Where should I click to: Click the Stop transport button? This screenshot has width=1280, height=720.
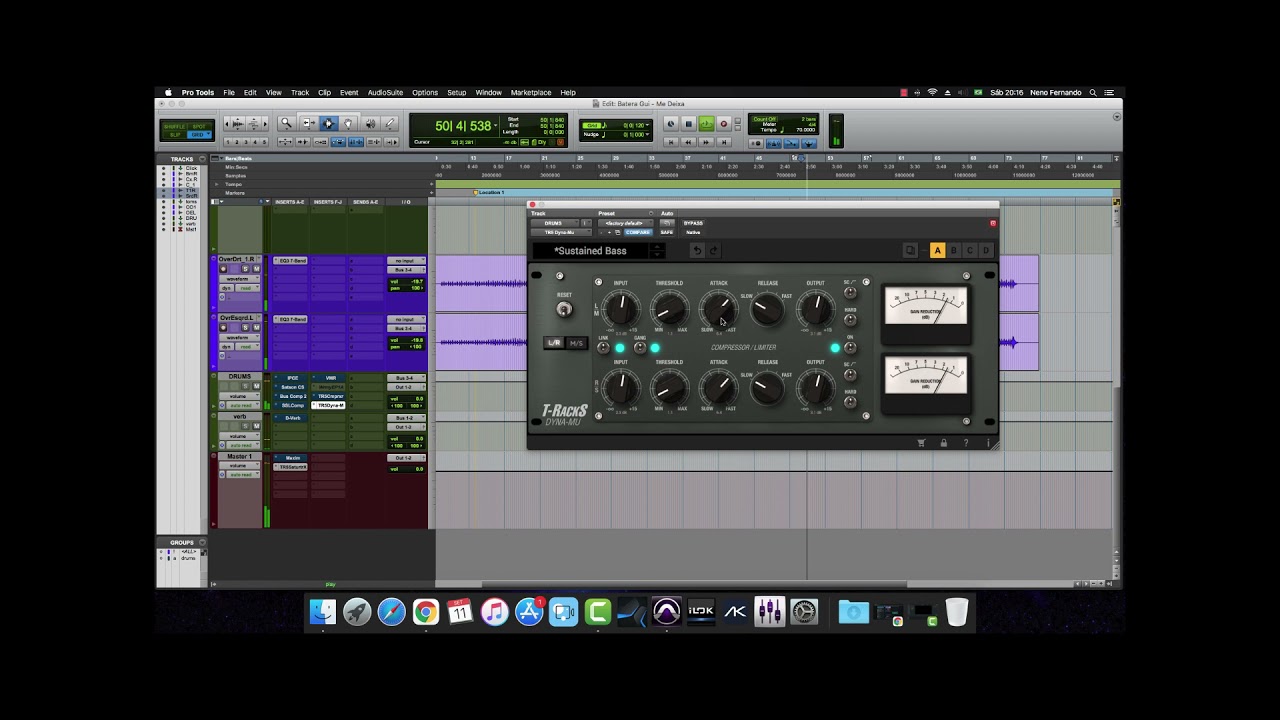(688, 124)
